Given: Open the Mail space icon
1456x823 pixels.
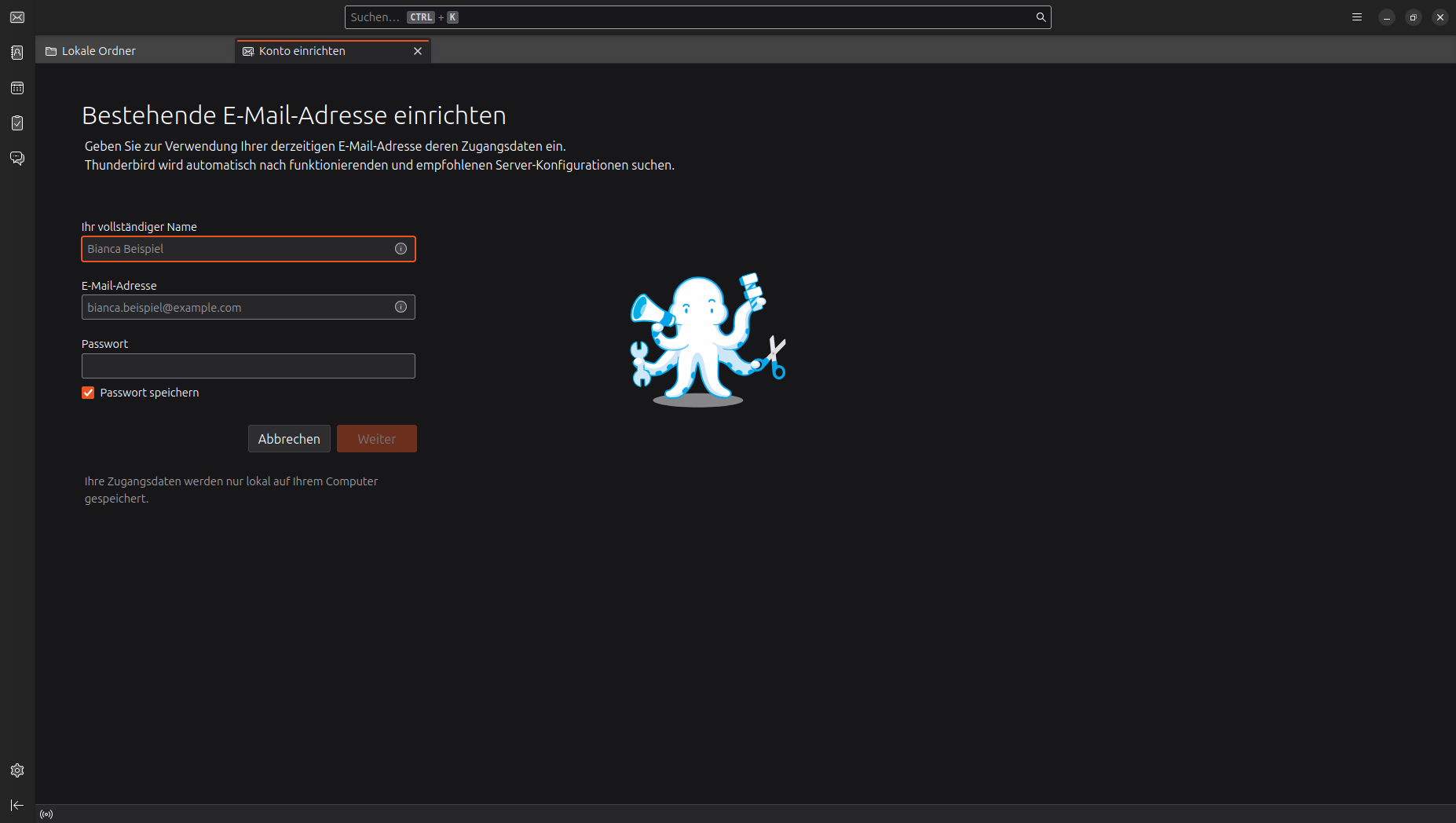Looking at the screenshot, I should [x=17, y=17].
